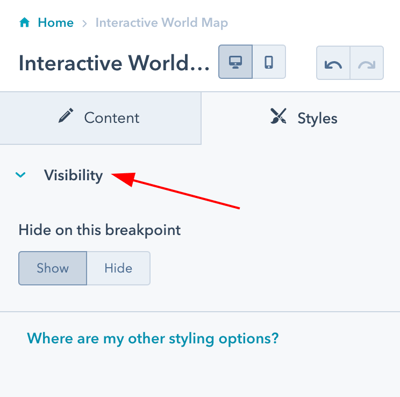Open the Home breadcrumb link
This screenshot has height=397, width=400.
coord(56,23)
